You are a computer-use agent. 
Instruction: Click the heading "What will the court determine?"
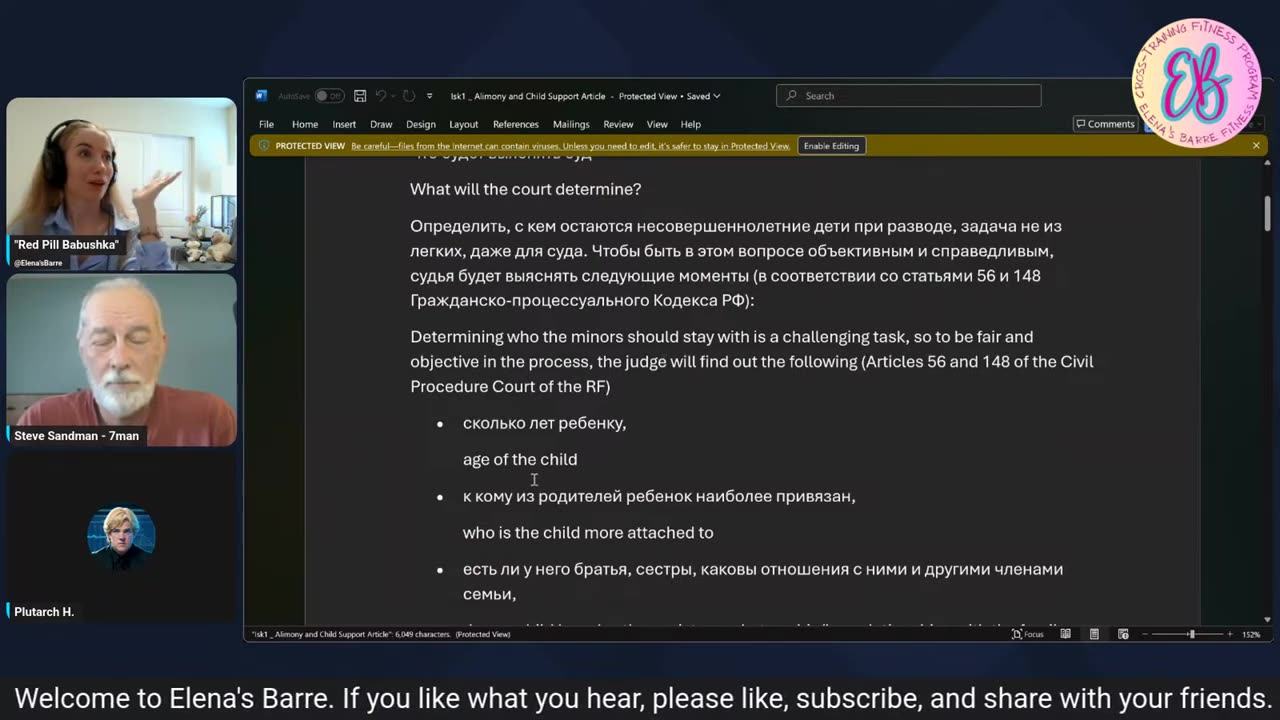click(525, 189)
